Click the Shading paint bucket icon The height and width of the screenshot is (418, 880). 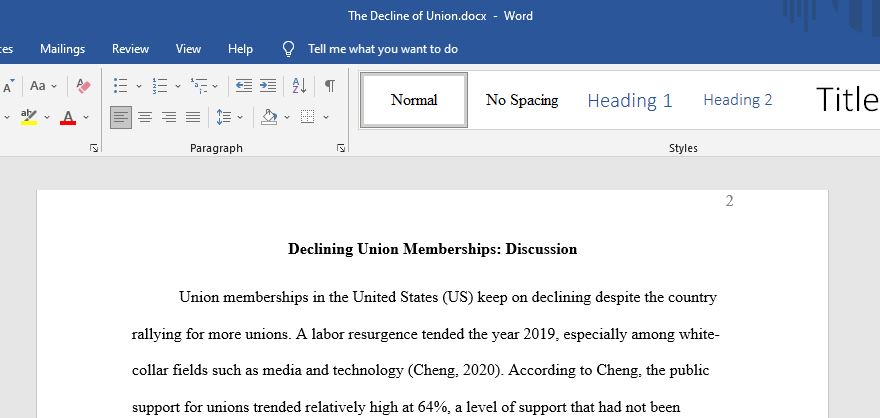tap(269, 117)
